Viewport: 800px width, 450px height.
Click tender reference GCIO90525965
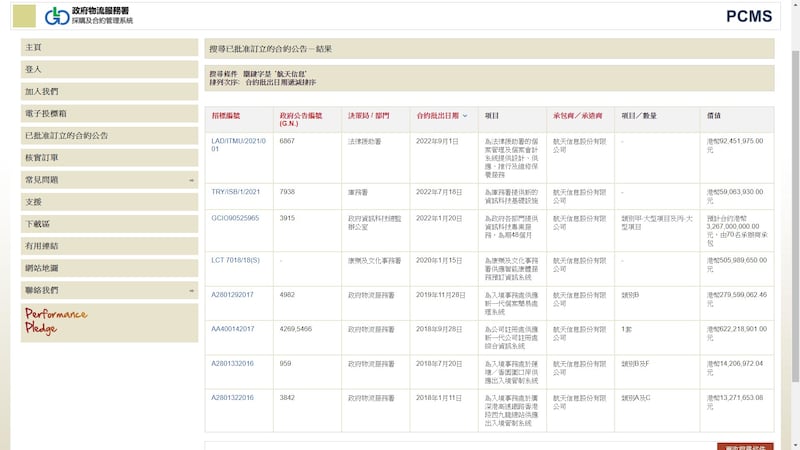click(235, 218)
